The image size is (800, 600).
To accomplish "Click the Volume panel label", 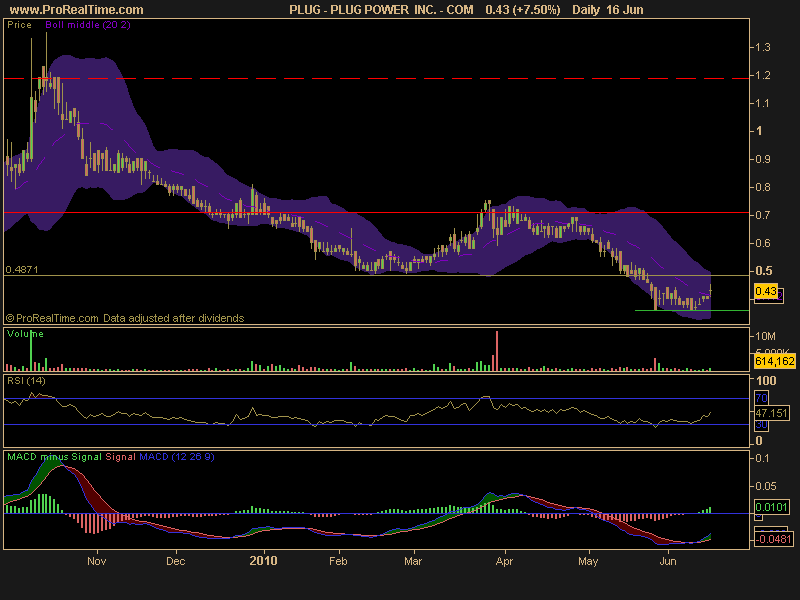I will 25,334.
